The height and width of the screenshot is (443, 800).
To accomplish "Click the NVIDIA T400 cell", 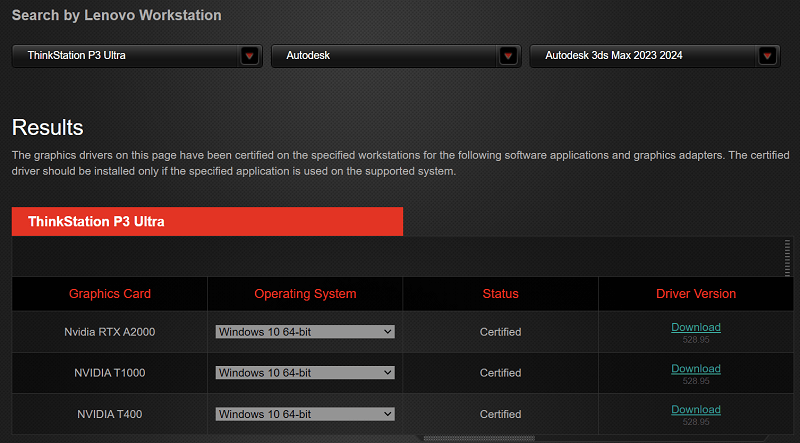I will (x=110, y=414).
